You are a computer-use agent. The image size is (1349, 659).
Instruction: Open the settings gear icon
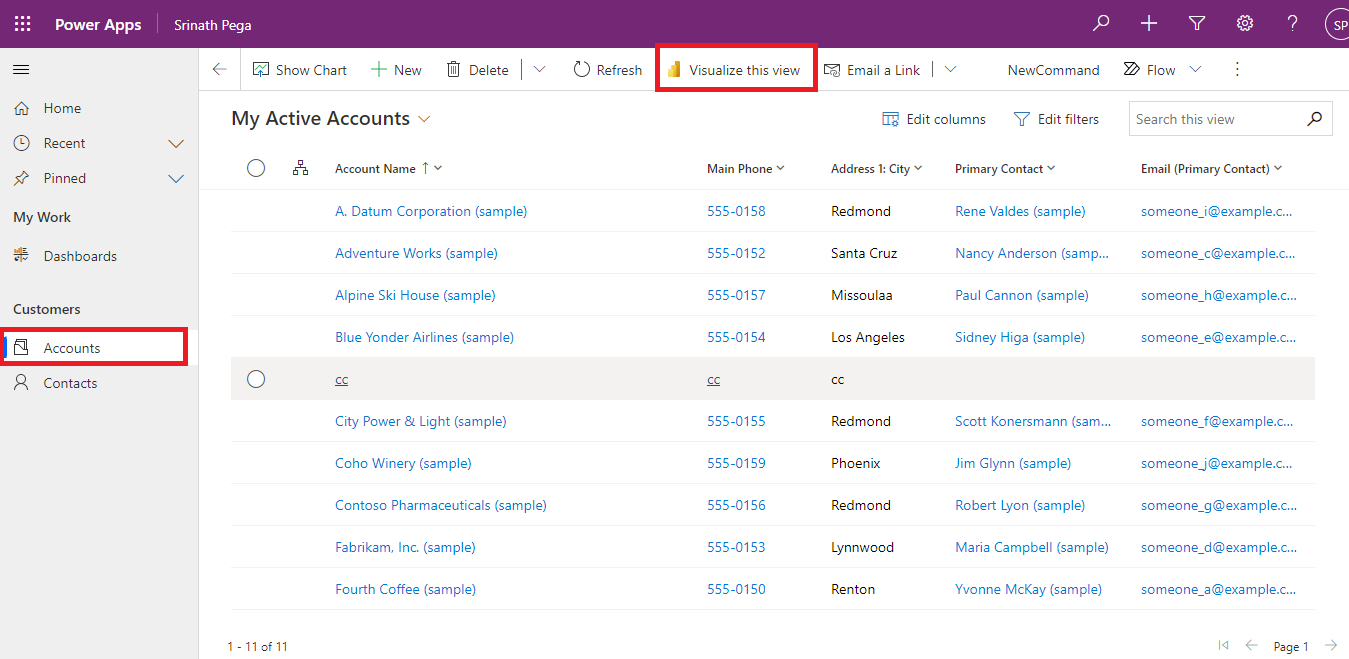pyautogui.click(x=1245, y=24)
